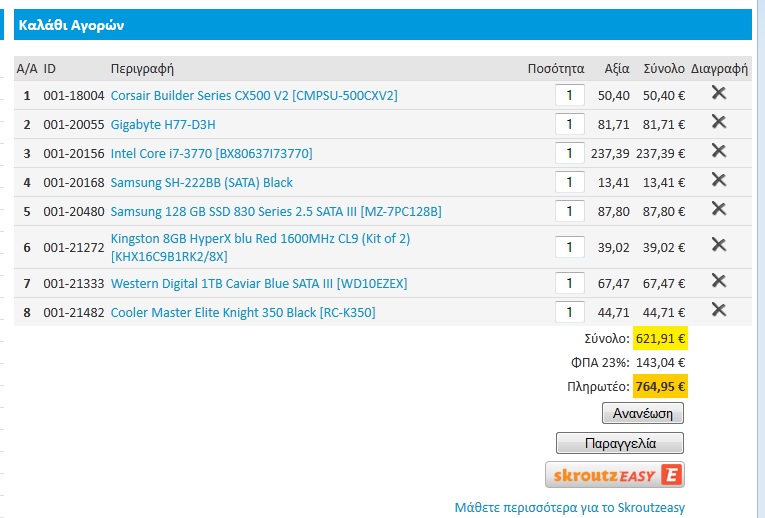
Task: Delete Samsung SH-222BB from the cart
Action: click(x=719, y=179)
